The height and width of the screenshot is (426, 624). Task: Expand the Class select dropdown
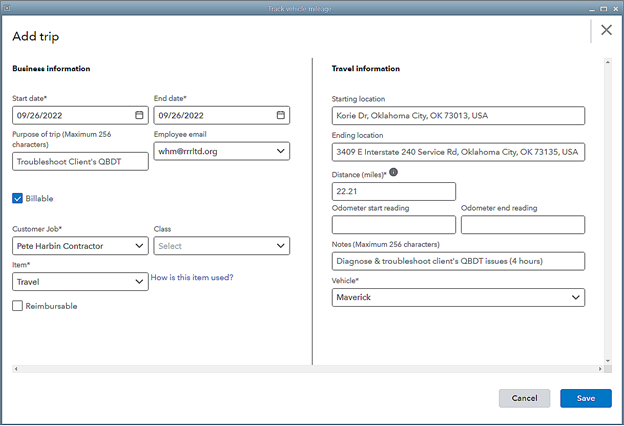coord(280,245)
